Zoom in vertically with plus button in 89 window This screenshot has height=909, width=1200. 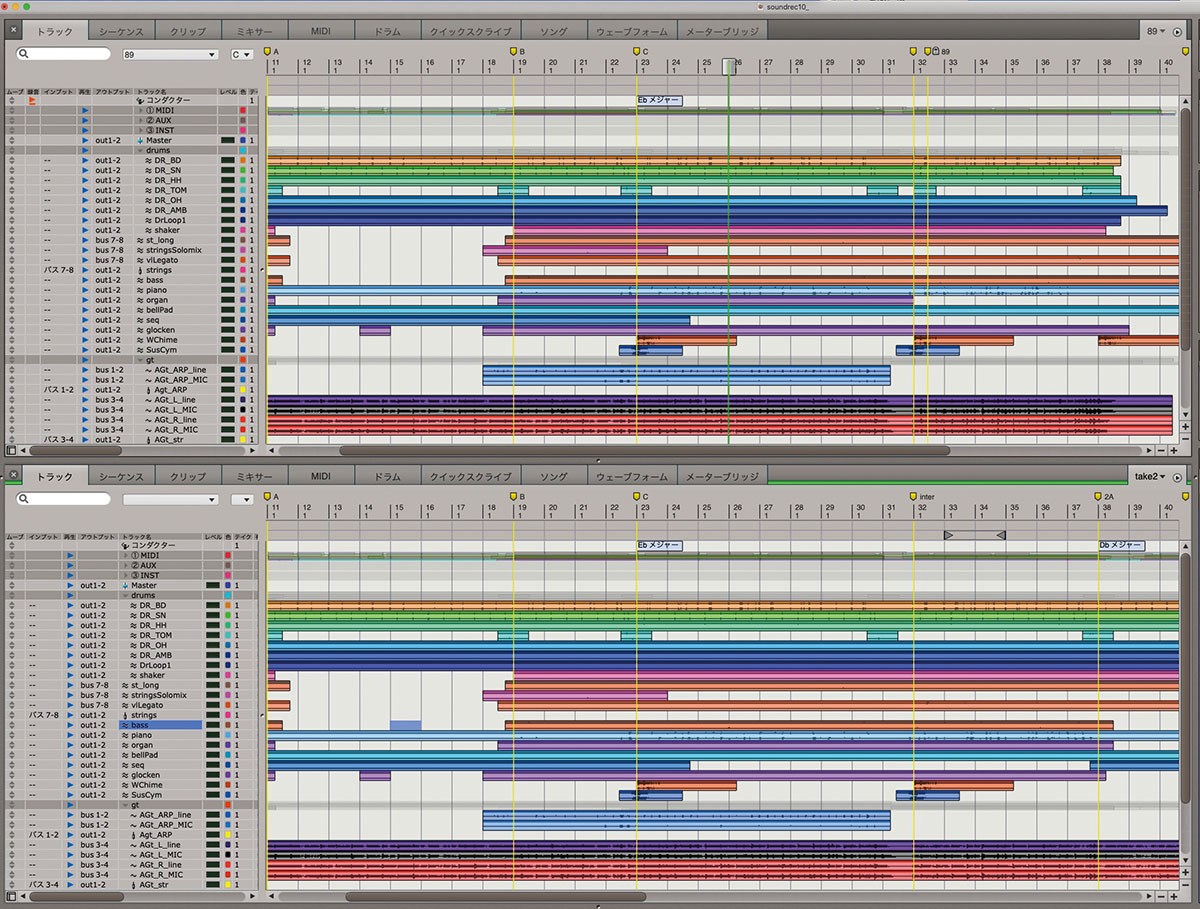1186,426
